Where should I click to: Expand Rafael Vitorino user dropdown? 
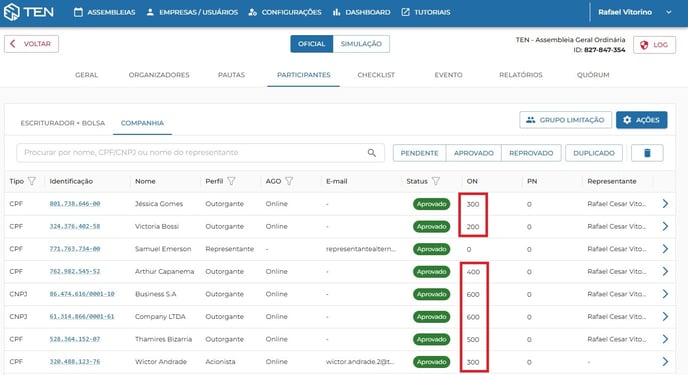[634, 12]
